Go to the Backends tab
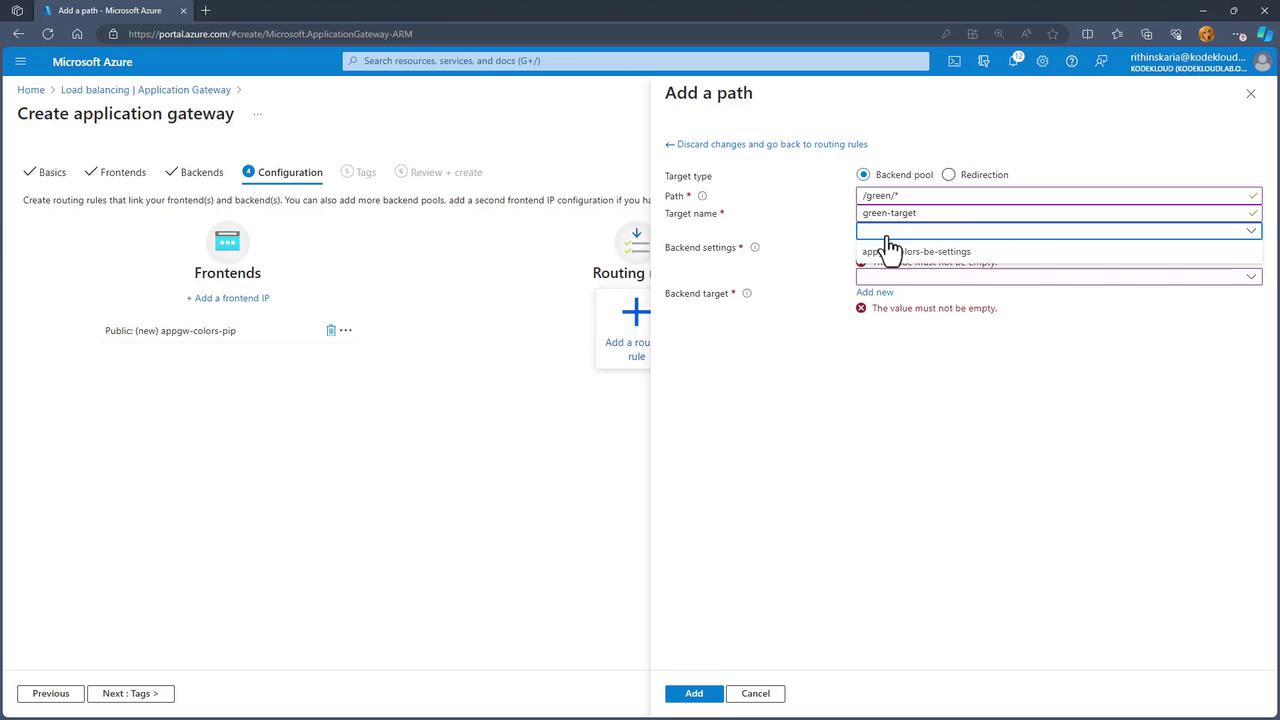Viewport: 1280px width, 720px height. 195,172
